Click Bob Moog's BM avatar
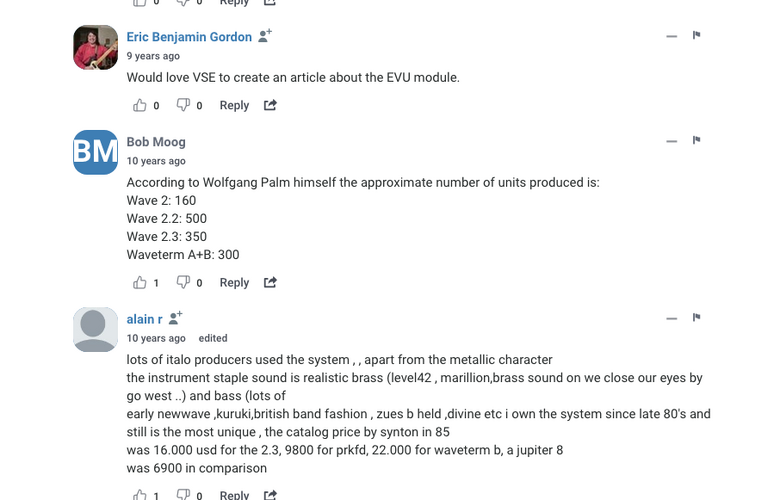The height and width of the screenshot is (500, 780). pyautogui.click(x=96, y=152)
